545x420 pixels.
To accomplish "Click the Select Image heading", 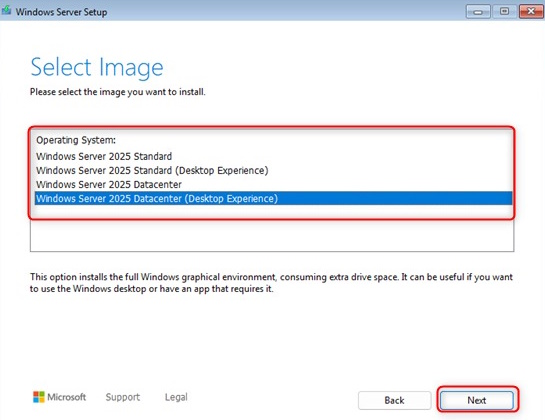I will 97,67.
